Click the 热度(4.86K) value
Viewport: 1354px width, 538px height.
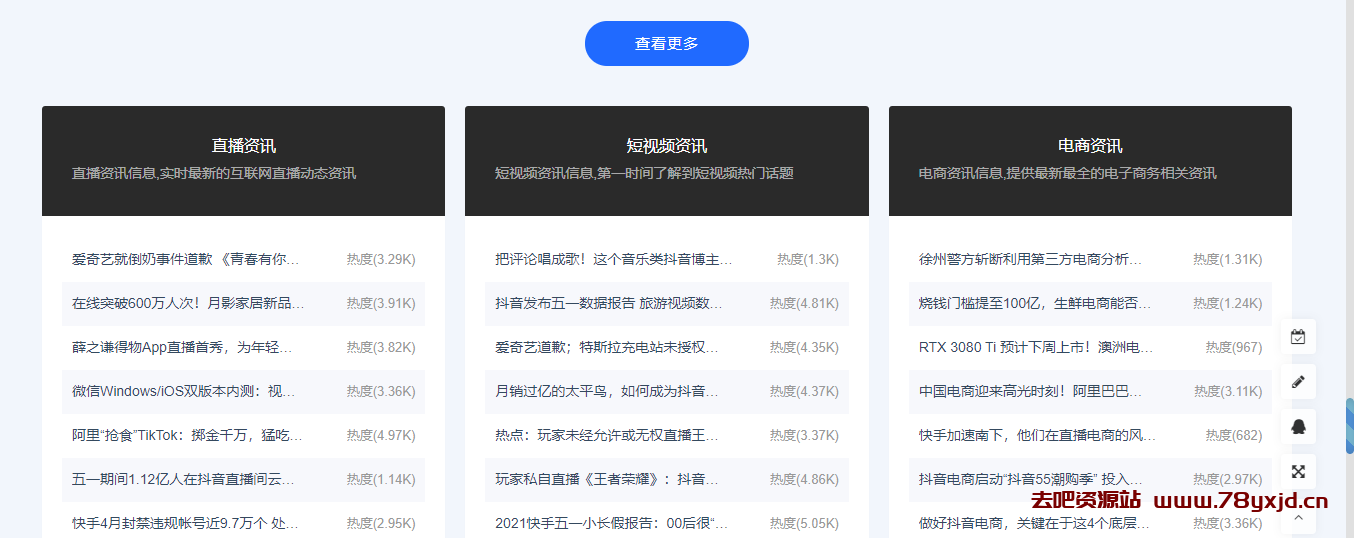point(804,479)
